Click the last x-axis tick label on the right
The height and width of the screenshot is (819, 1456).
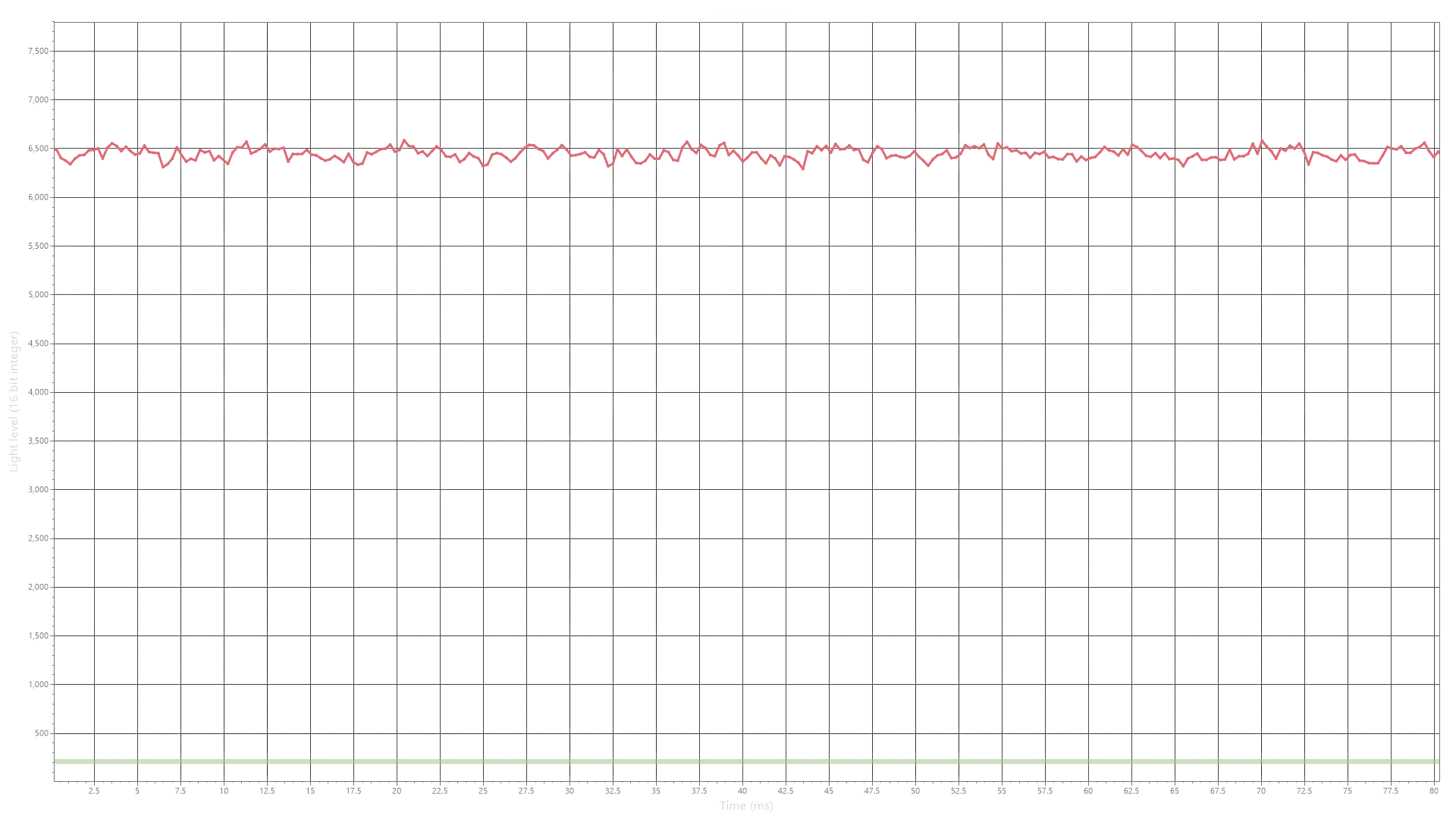click(1433, 789)
